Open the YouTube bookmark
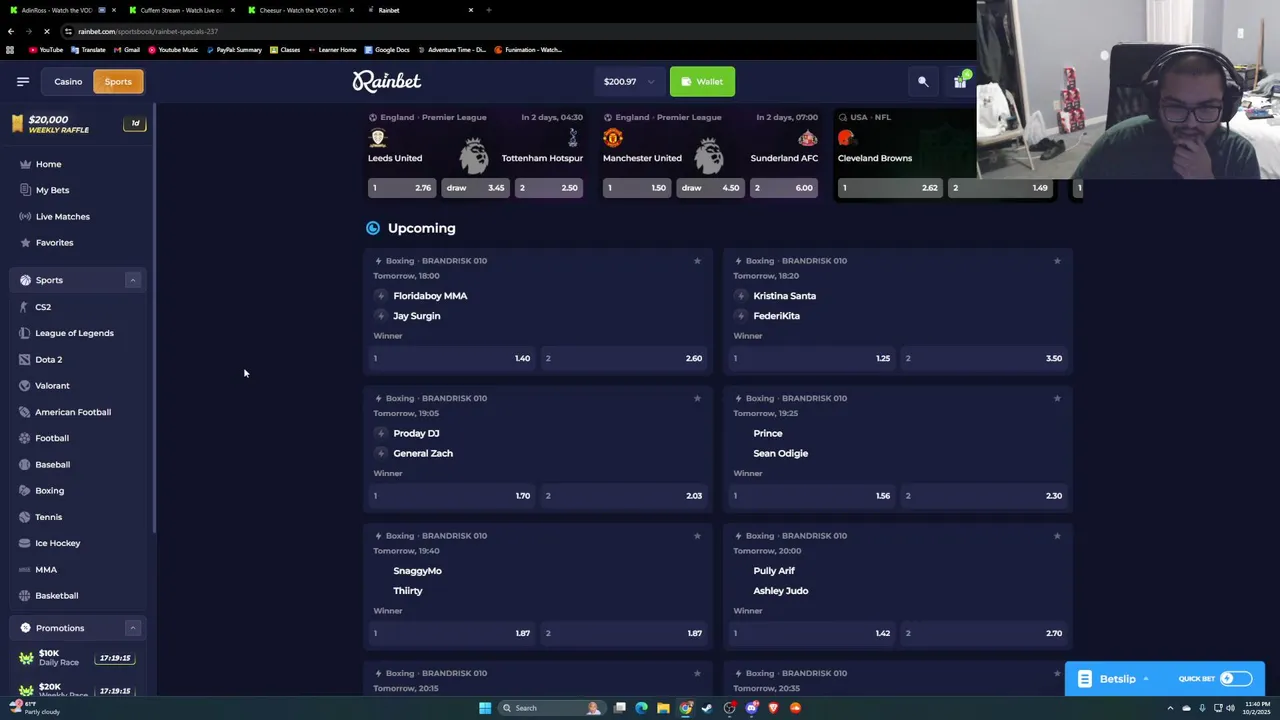This screenshot has width=1280, height=720. (x=46, y=50)
